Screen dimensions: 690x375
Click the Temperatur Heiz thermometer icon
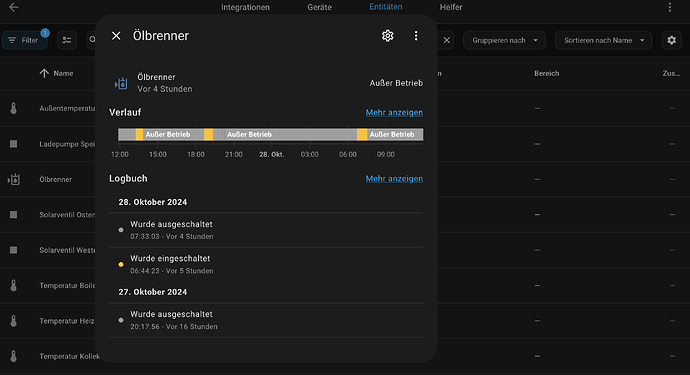[x=14, y=321]
